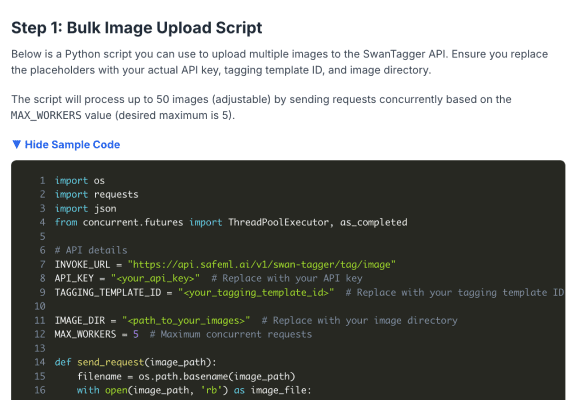Click the API_KEY variable name on line 8

pyautogui.click(x=74, y=278)
